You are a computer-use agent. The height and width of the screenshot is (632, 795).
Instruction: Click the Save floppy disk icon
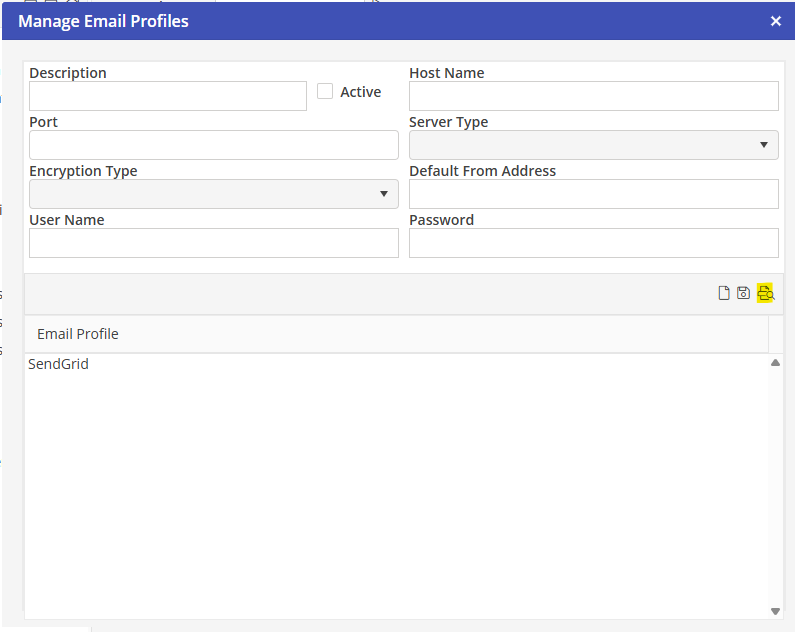[x=743, y=293]
